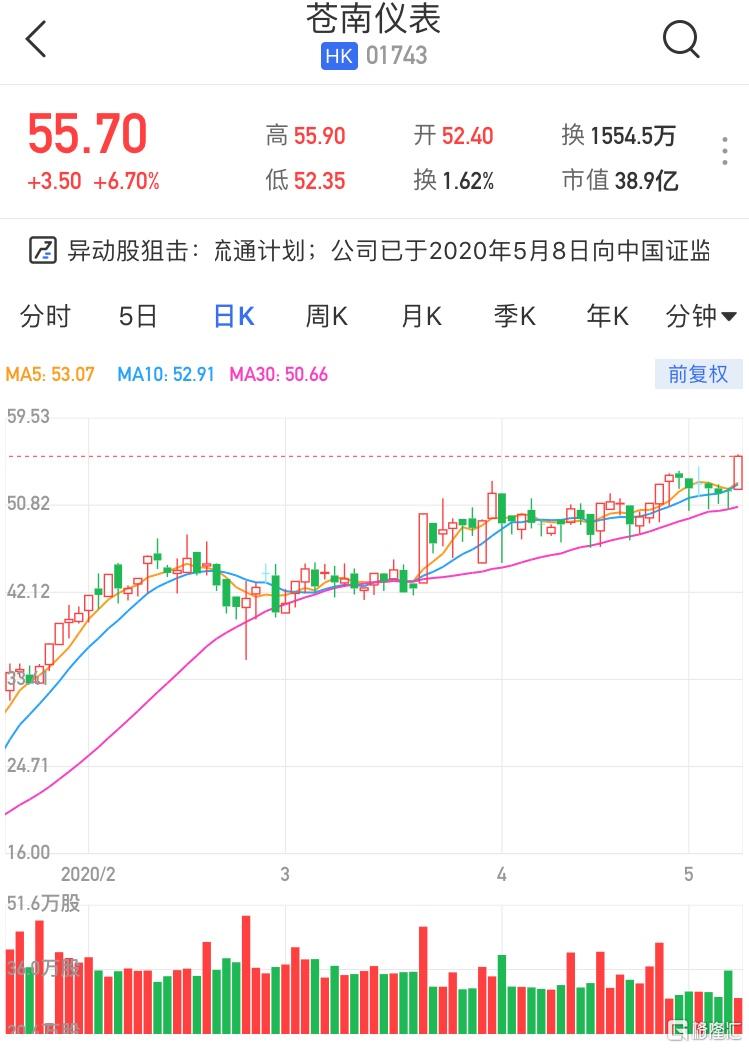Tap the MA5 indicator label
This screenshot has height=1048, width=749.
coord(50,374)
